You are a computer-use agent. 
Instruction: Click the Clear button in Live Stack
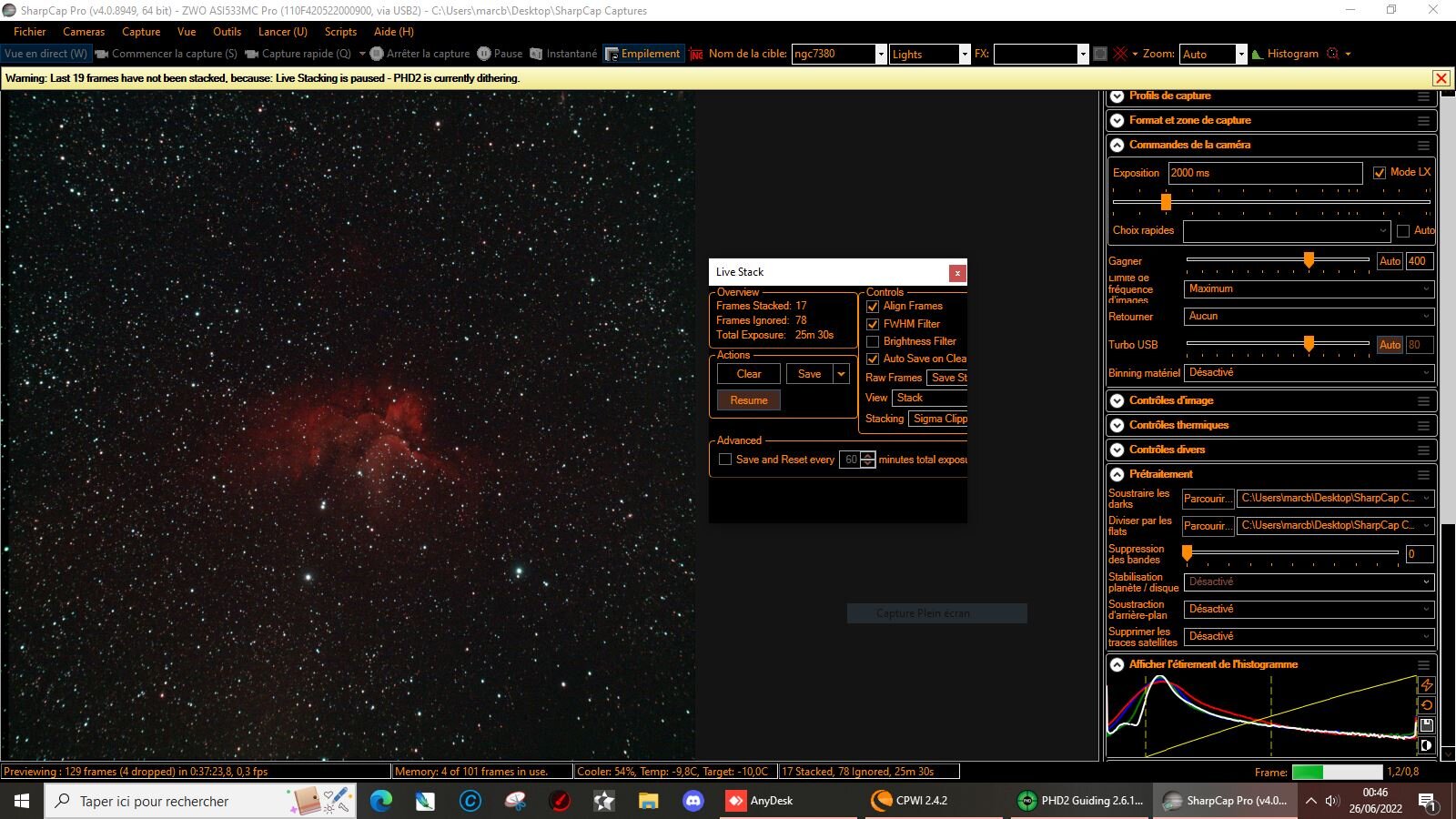point(749,374)
